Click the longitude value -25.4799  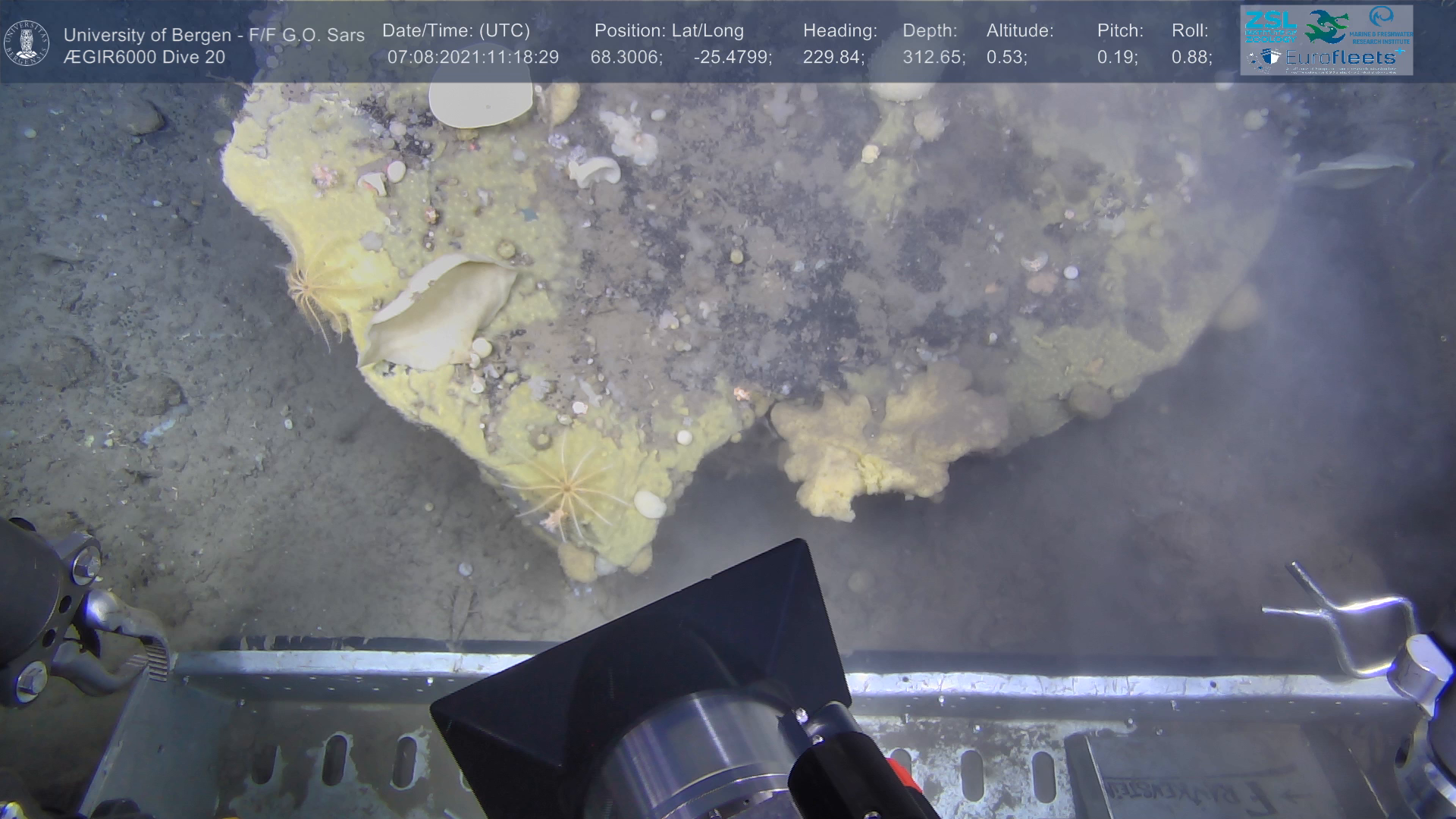coord(733,58)
